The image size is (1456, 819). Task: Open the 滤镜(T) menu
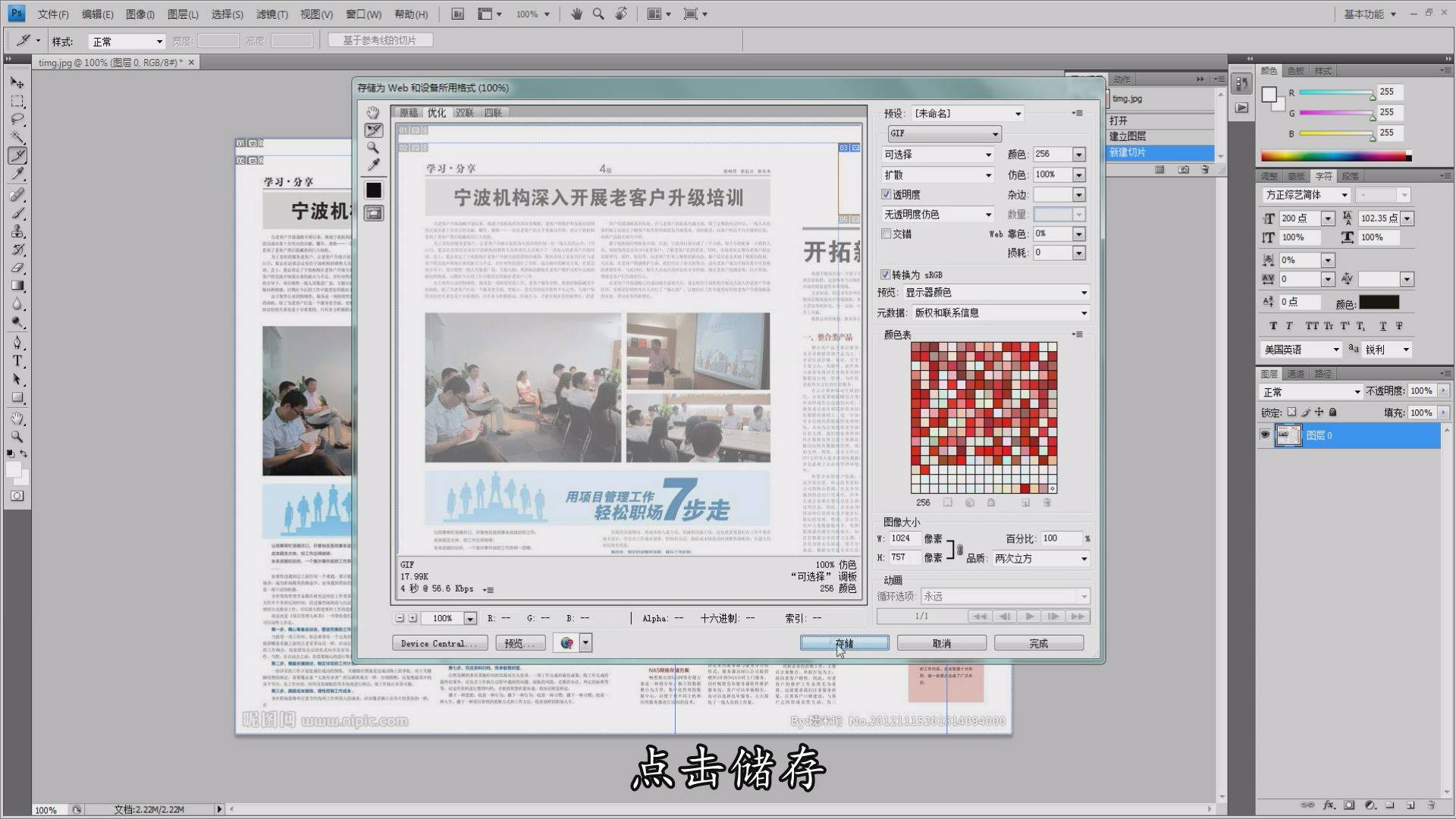click(x=271, y=14)
